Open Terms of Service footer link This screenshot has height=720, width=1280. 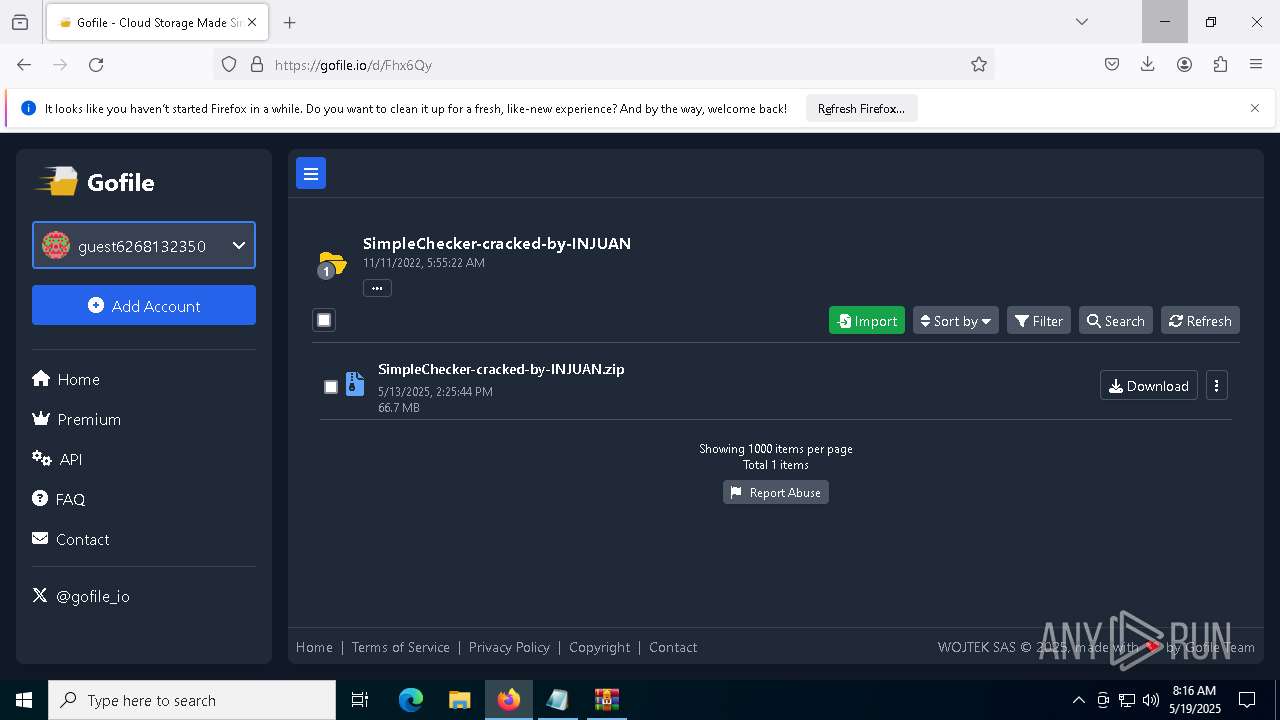click(x=401, y=647)
